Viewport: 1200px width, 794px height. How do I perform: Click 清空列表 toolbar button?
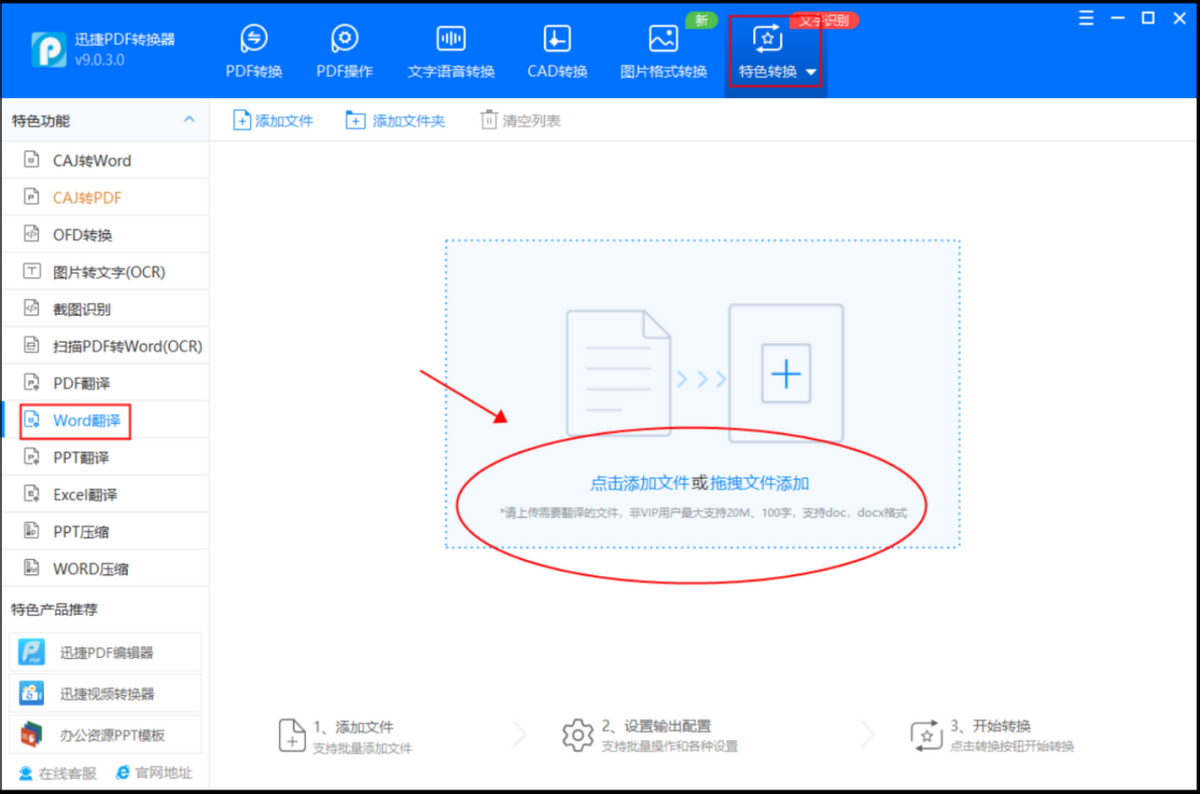520,120
